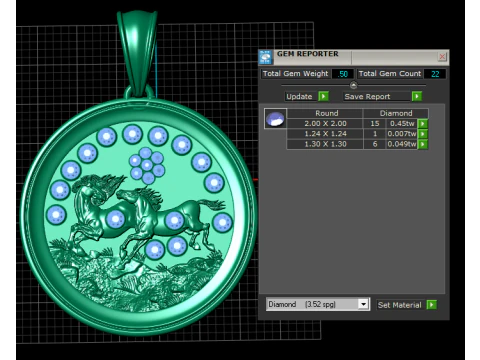The height and width of the screenshot is (360, 480).
Task: Click green arrow on 1.24 X 1.24 row
Action: coord(423,134)
